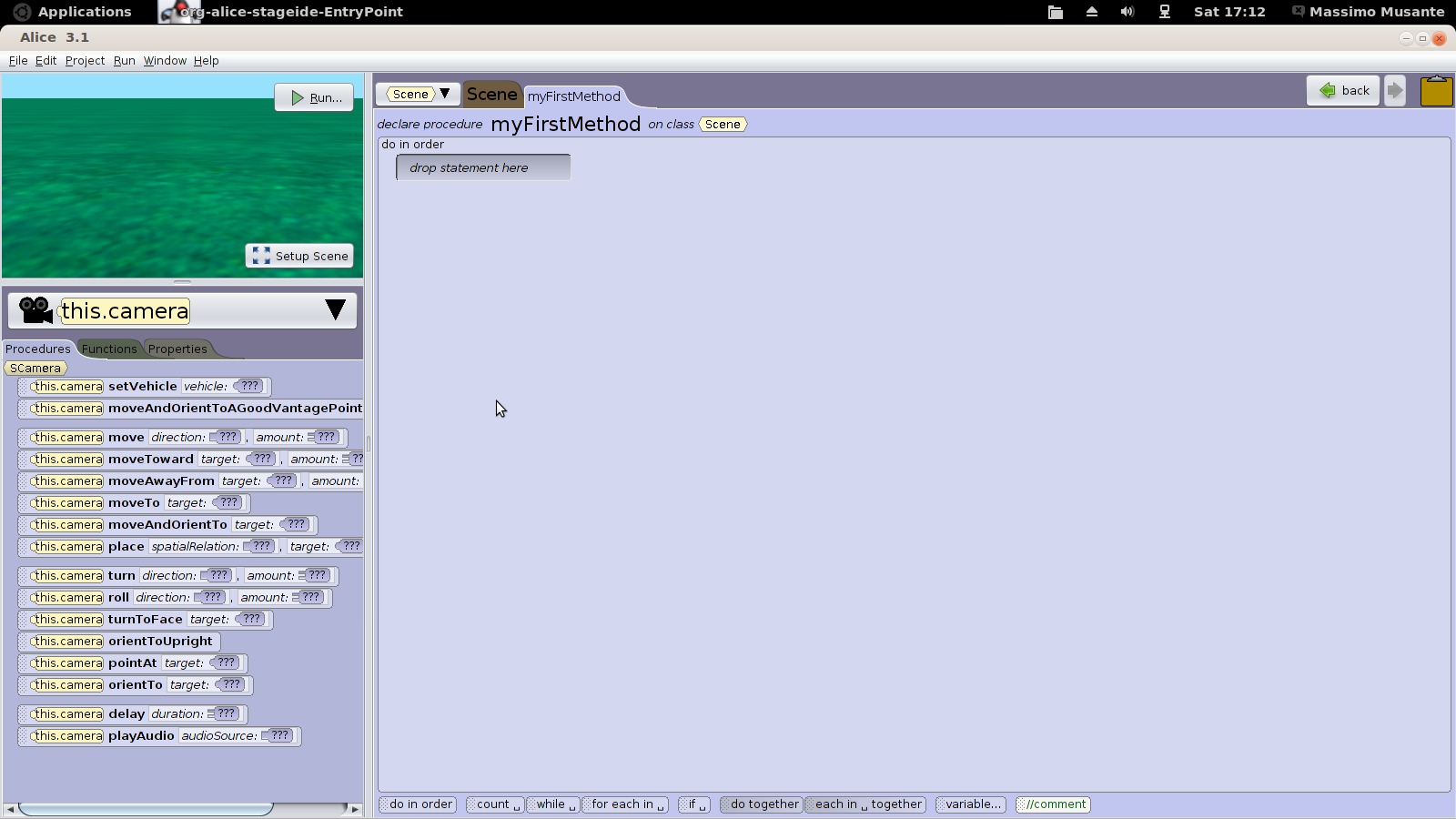1456x819 pixels.
Task: Click the moveAndOrientTo procedure name
Action: (167, 524)
